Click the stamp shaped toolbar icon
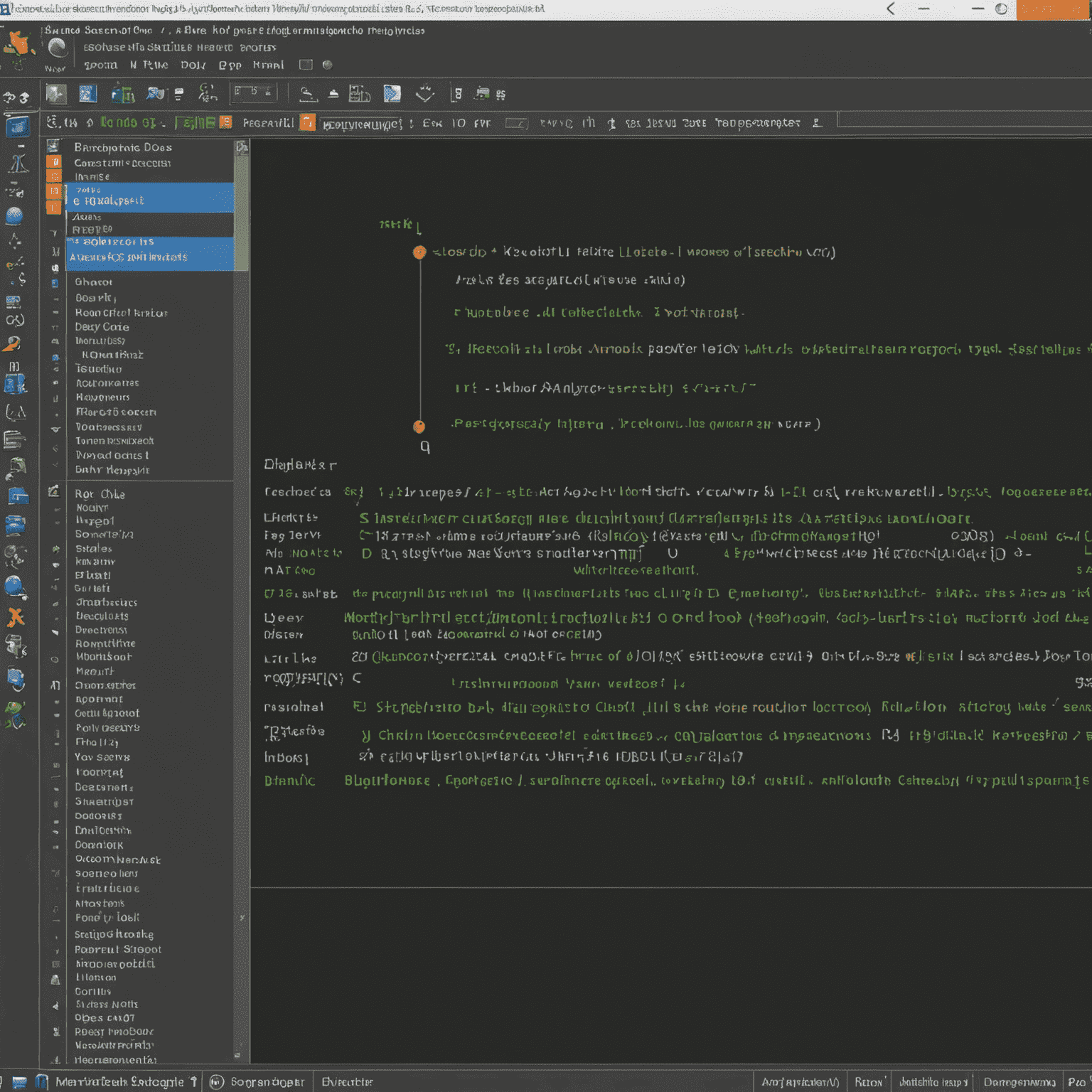 pyautogui.click(x=307, y=94)
